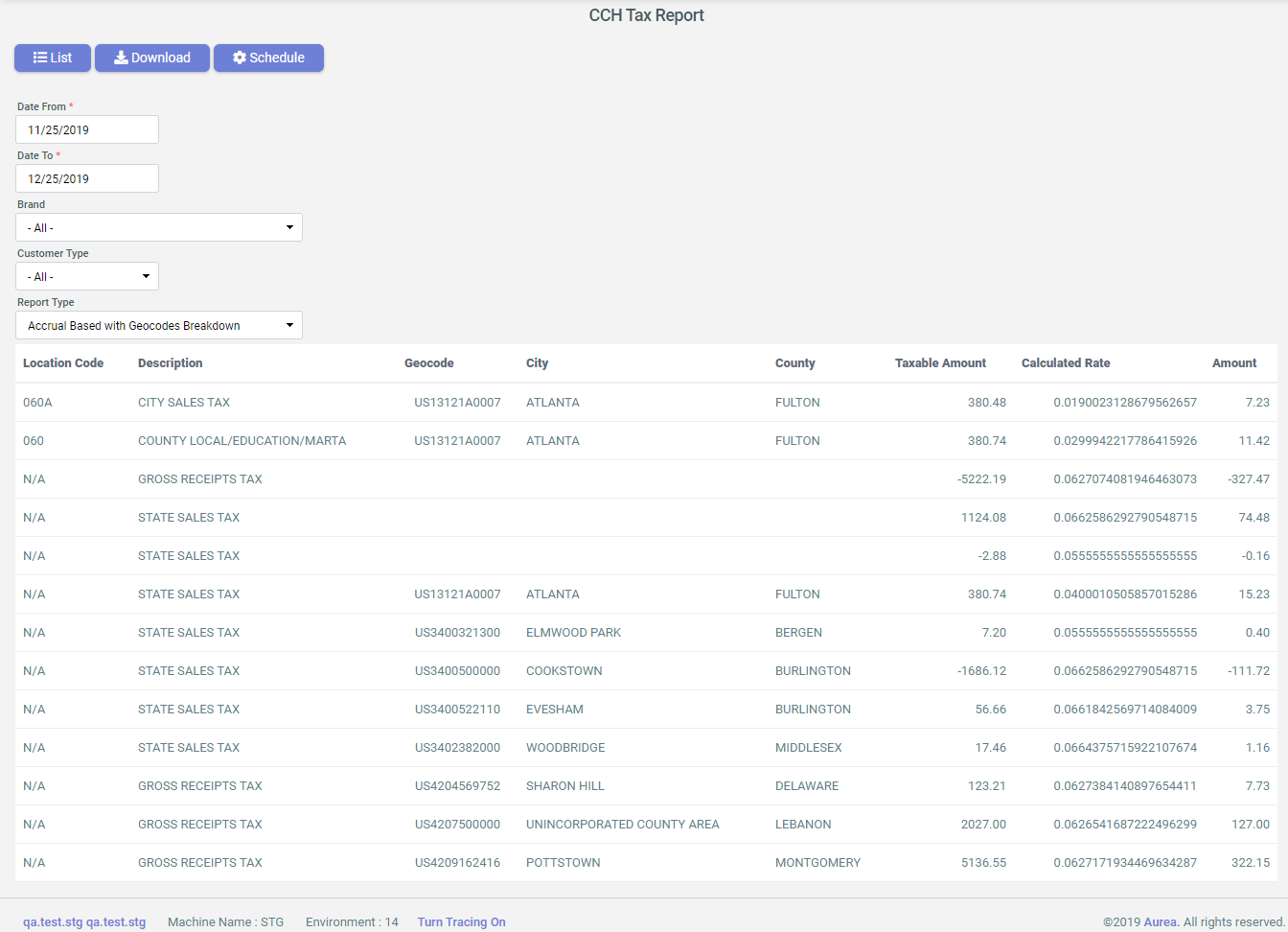Click geocode US4207500000

tap(457, 825)
